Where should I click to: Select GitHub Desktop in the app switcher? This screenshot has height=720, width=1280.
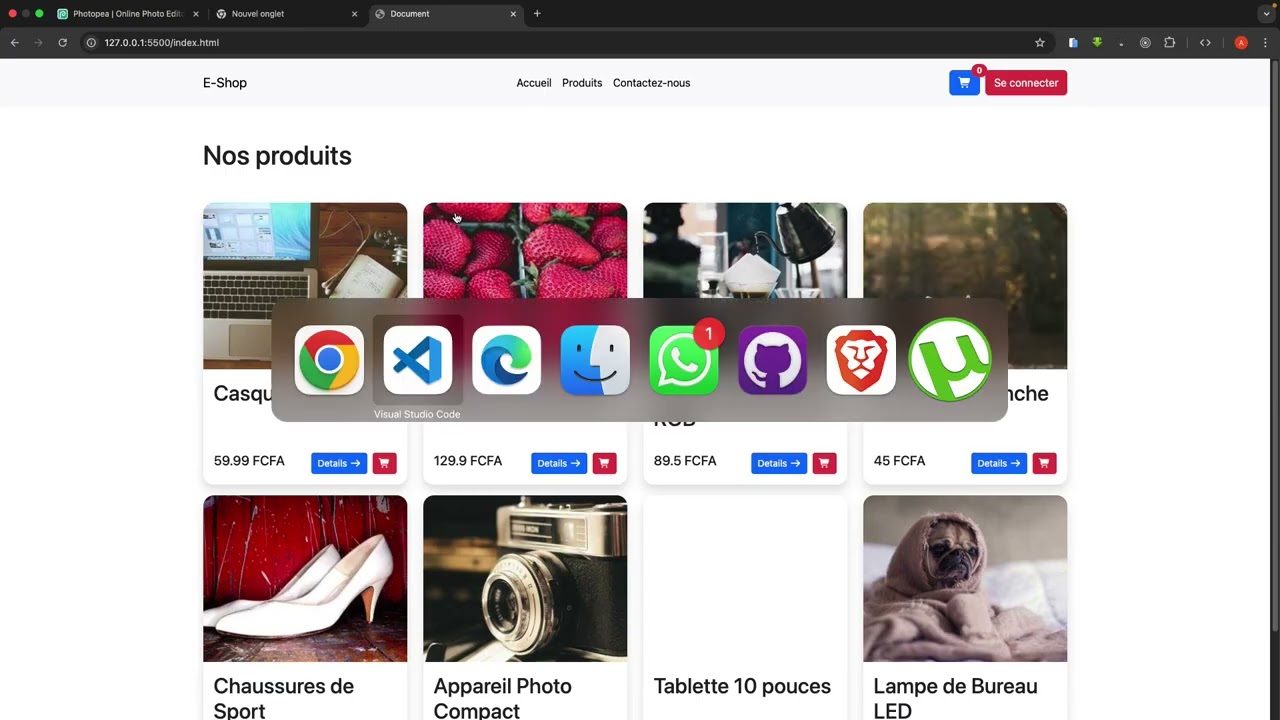(772, 360)
